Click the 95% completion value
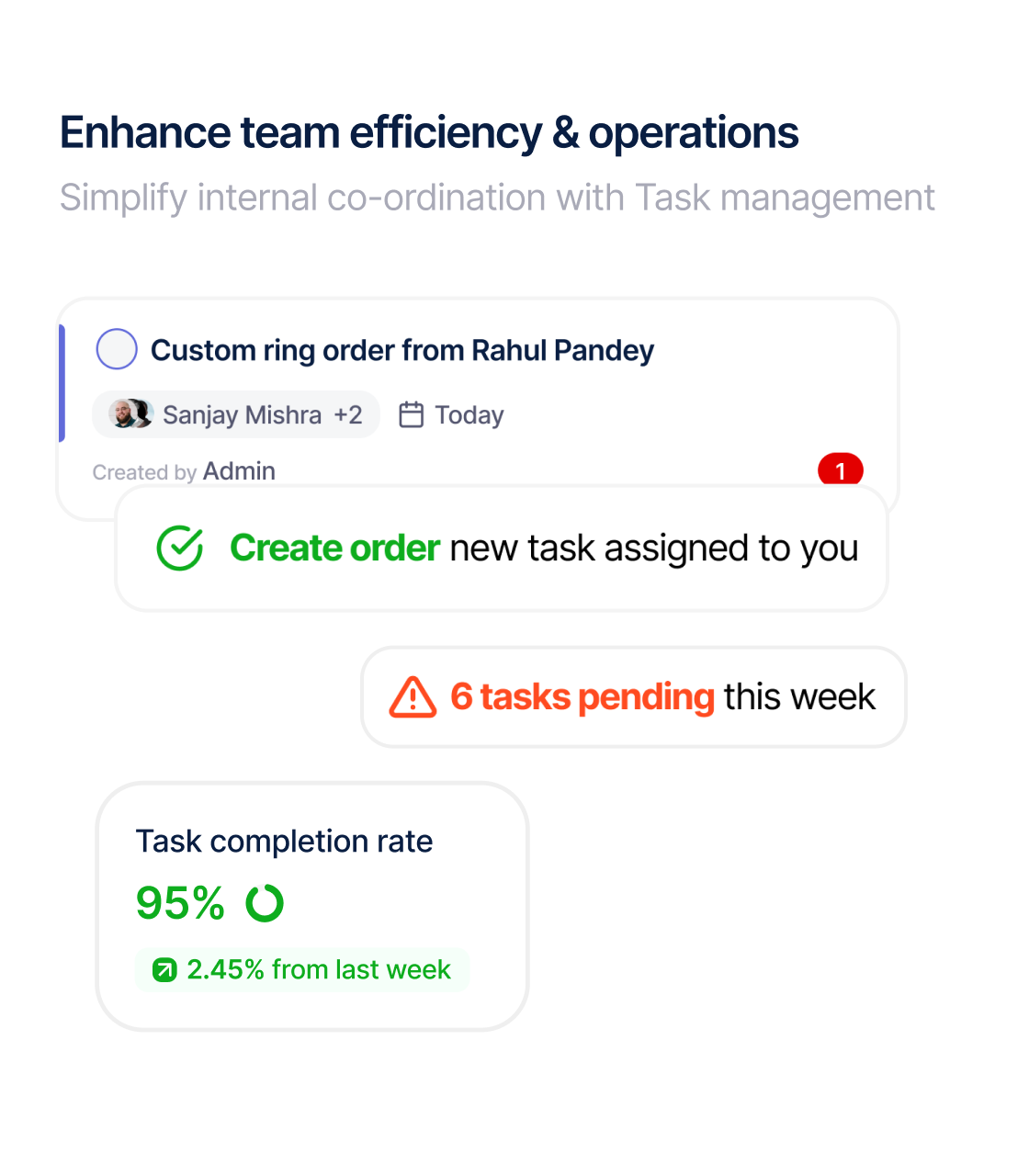 pos(180,903)
